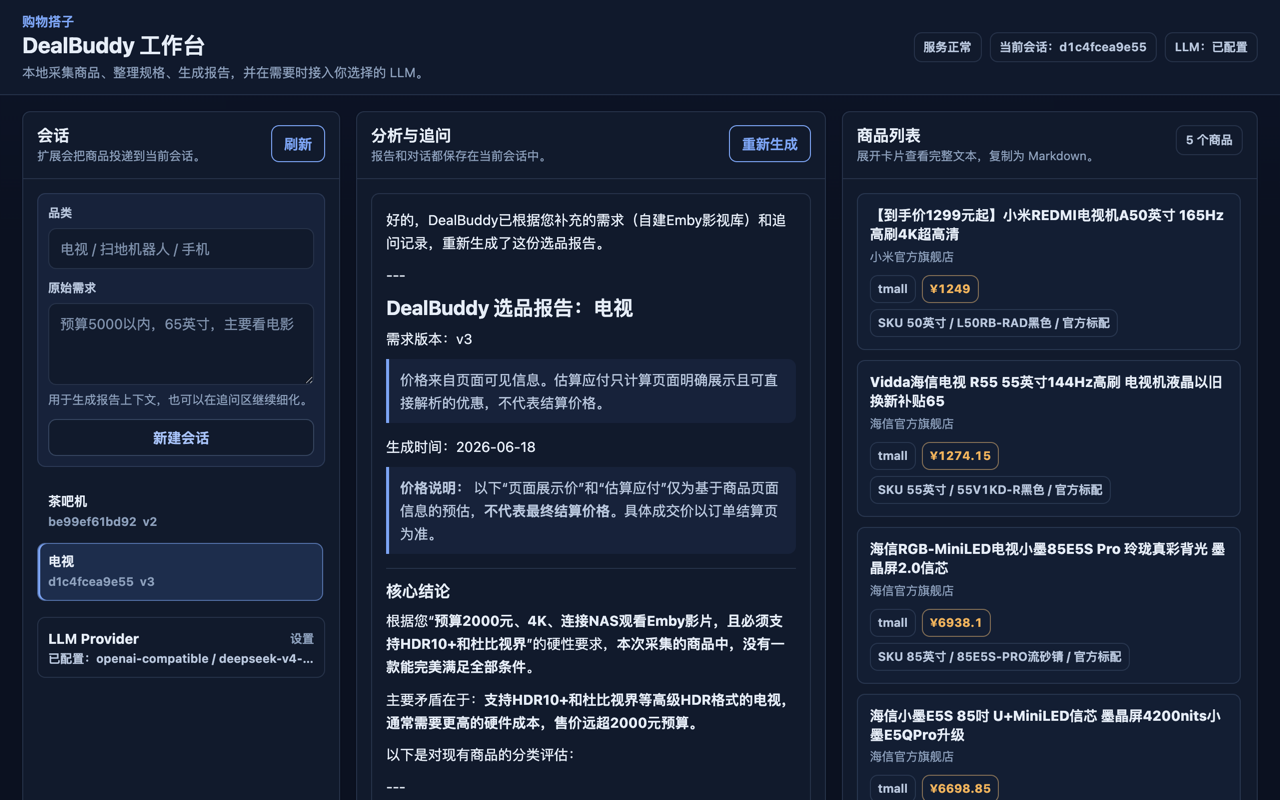Open 设置 in the LLM Provider card

(x=302, y=639)
